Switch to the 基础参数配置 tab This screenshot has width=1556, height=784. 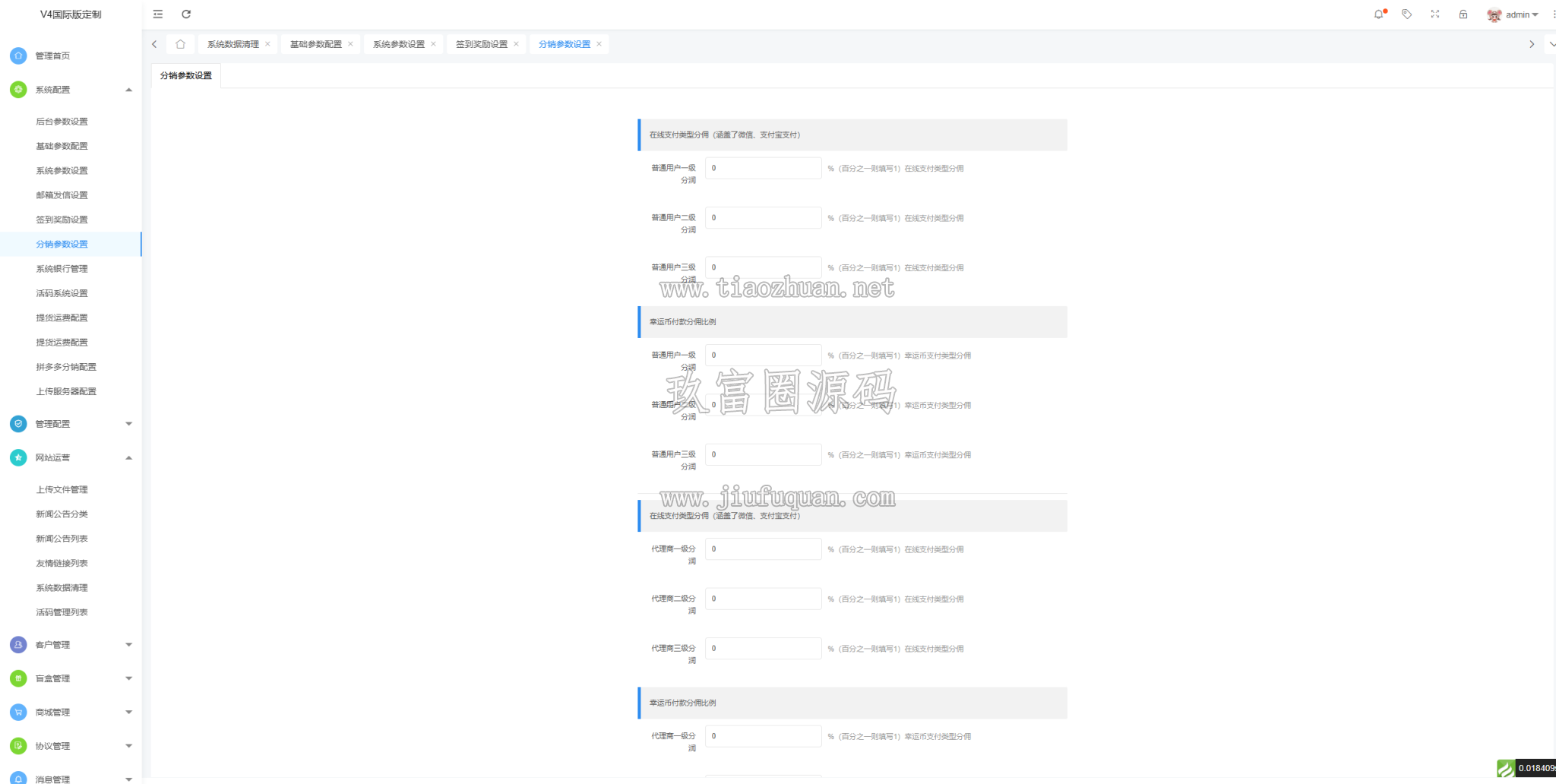[x=316, y=44]
